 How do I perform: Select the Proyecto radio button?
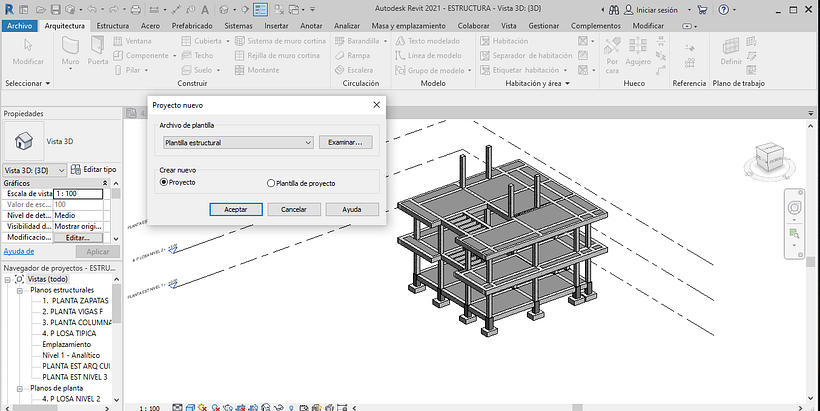[x=165, y=183]
